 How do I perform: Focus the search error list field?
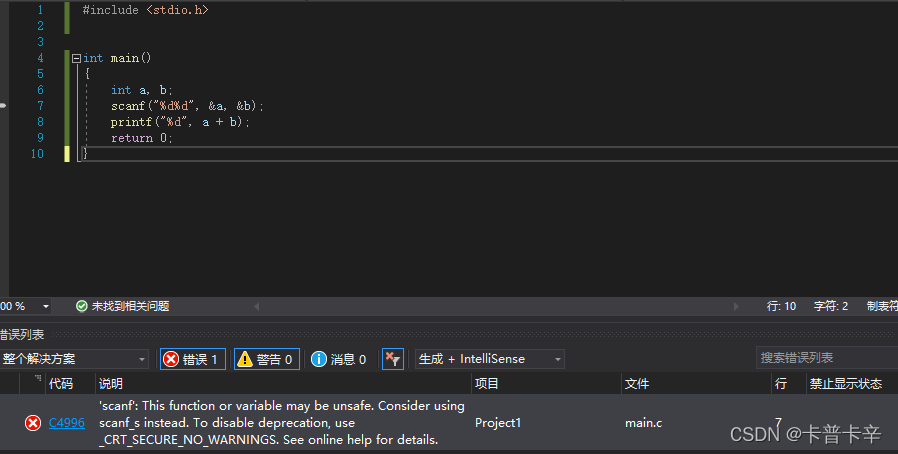(x=826, y=358)
